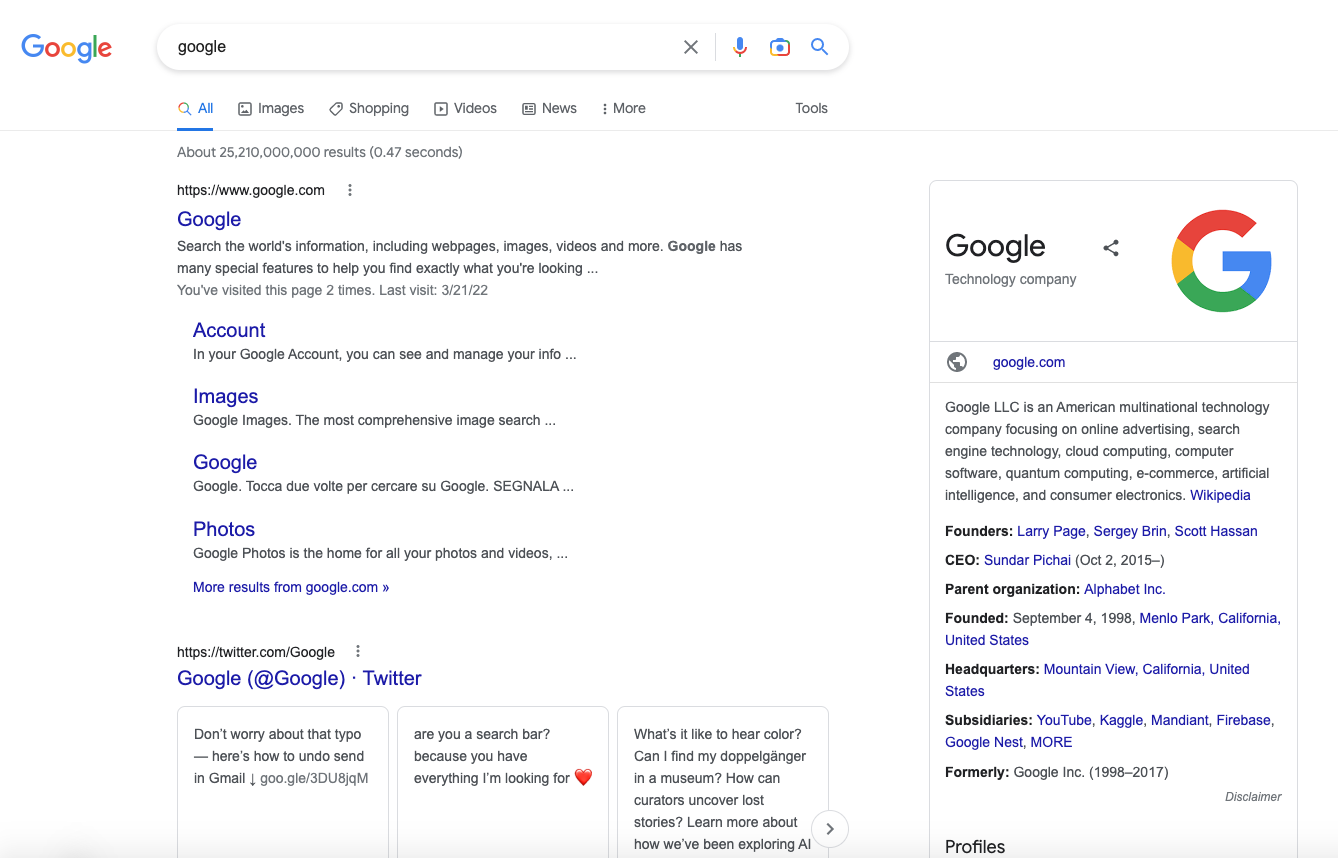This screenshot has width=1338, height=858.
Task: Clear the search box with X icon
Action: [x=691, y=47]
